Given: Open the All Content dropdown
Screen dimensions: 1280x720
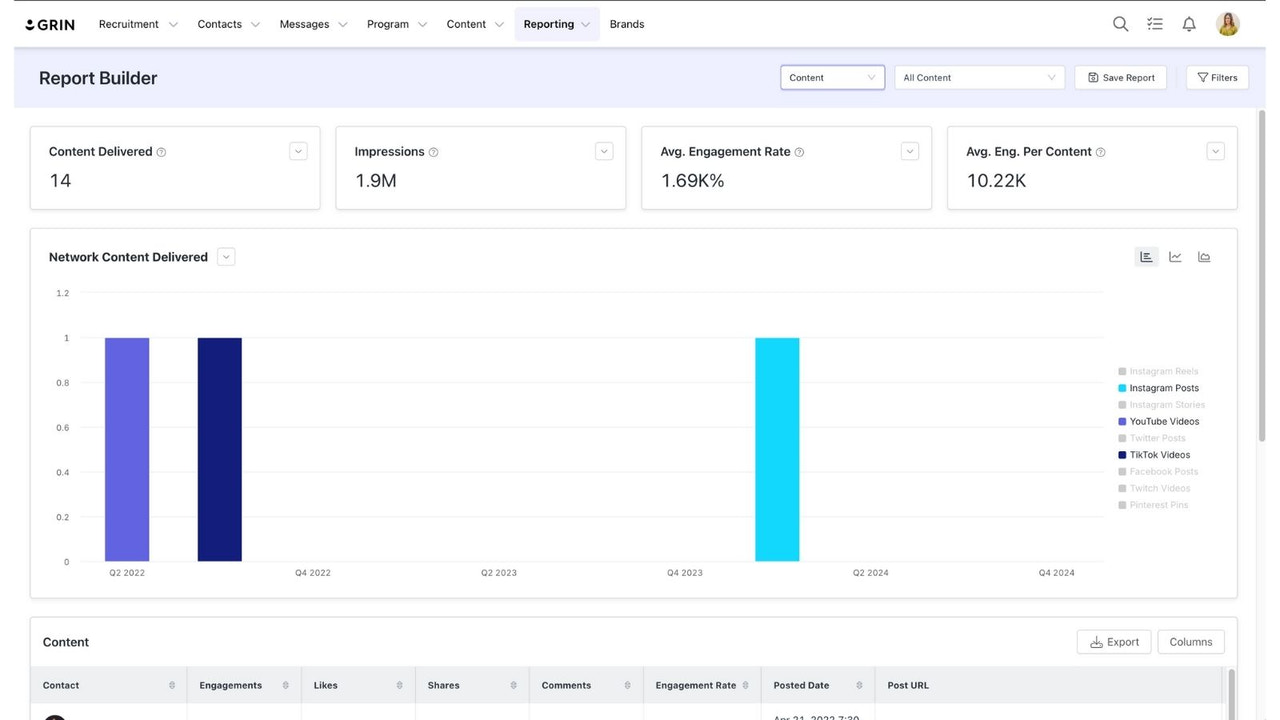Looking at the screenshot, I should pos(978,77).
